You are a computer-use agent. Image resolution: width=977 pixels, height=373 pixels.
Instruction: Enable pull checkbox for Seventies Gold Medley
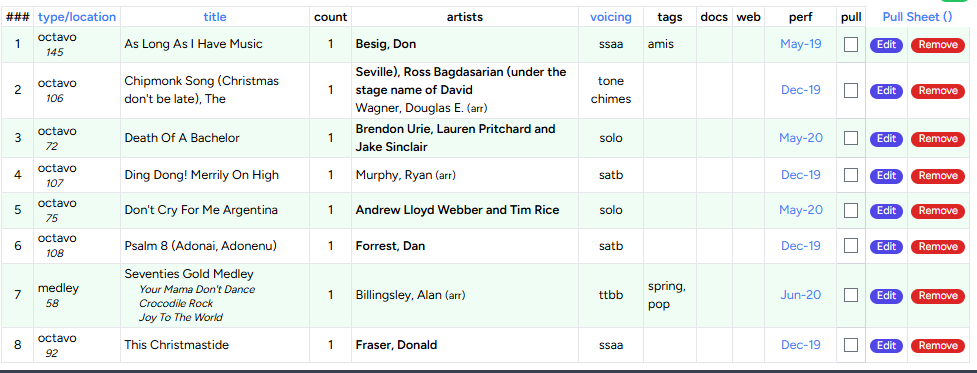pyautogui.click(x=851, y=295)
